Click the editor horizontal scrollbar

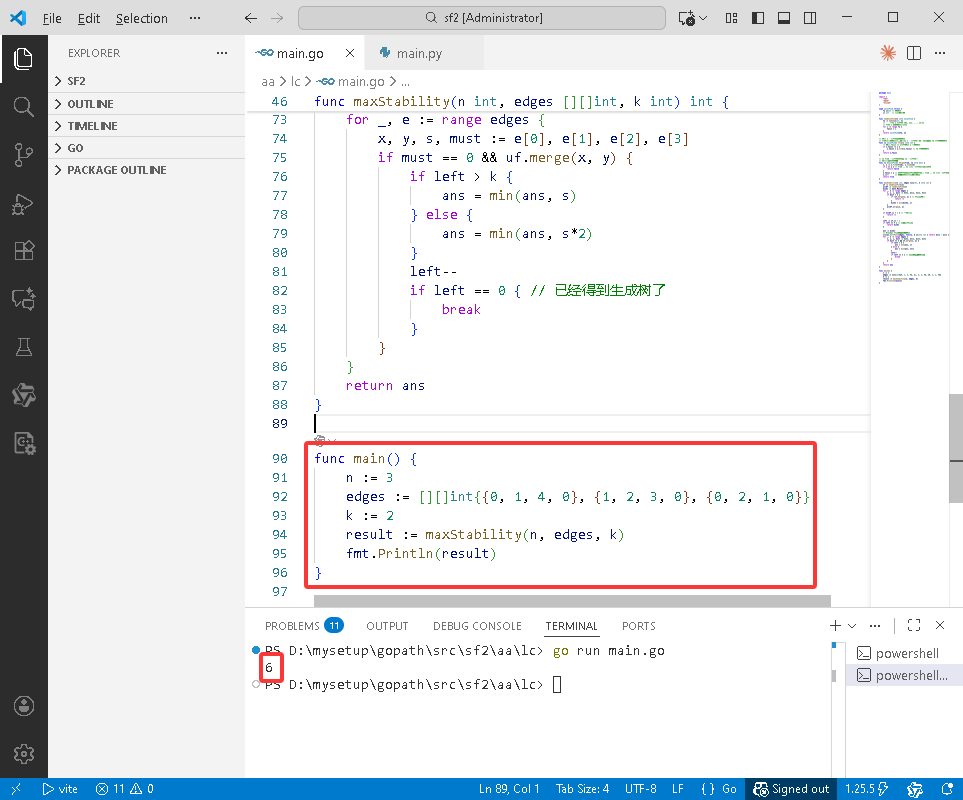coord(572,600)
